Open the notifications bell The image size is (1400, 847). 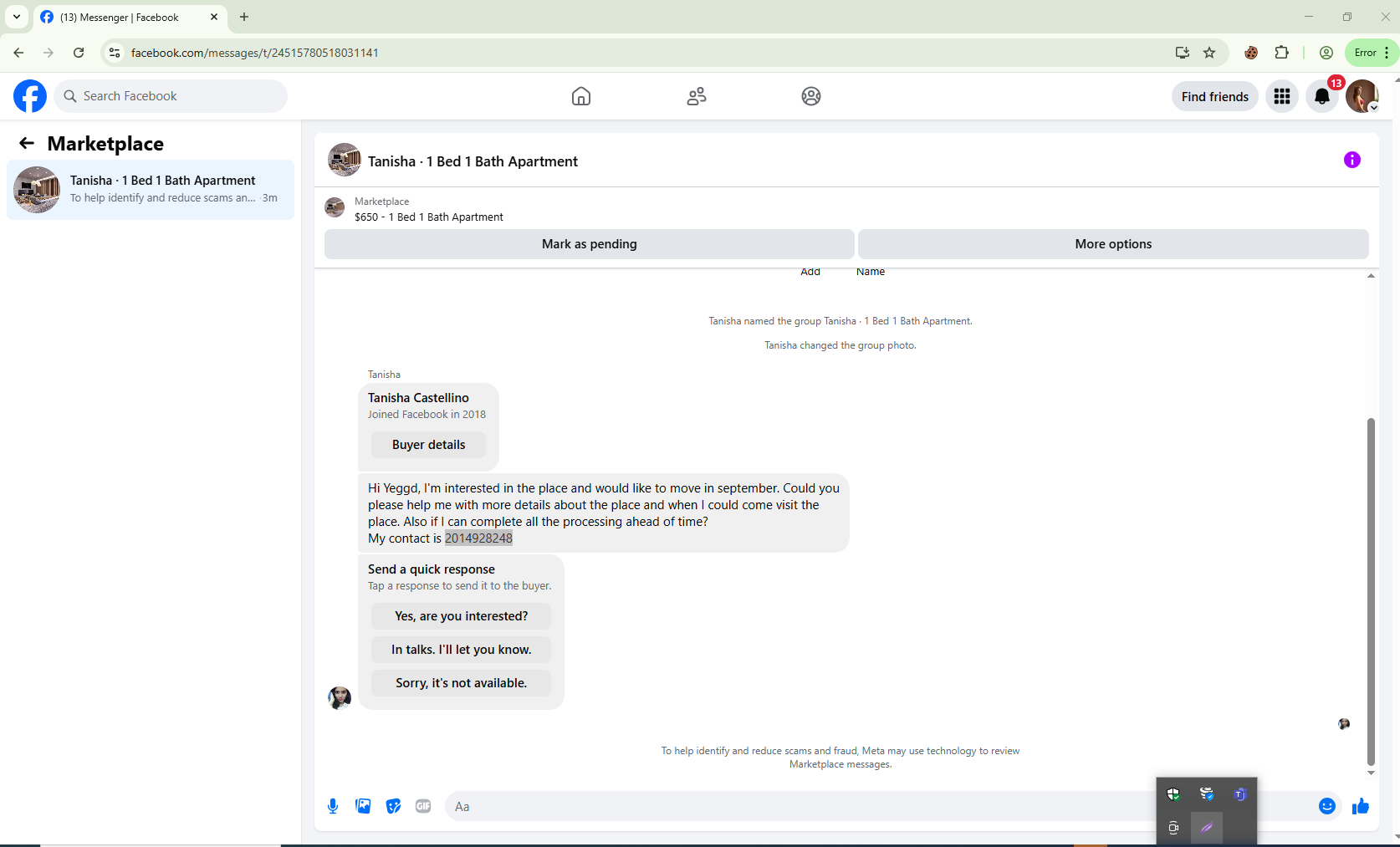click(1322, 96)
